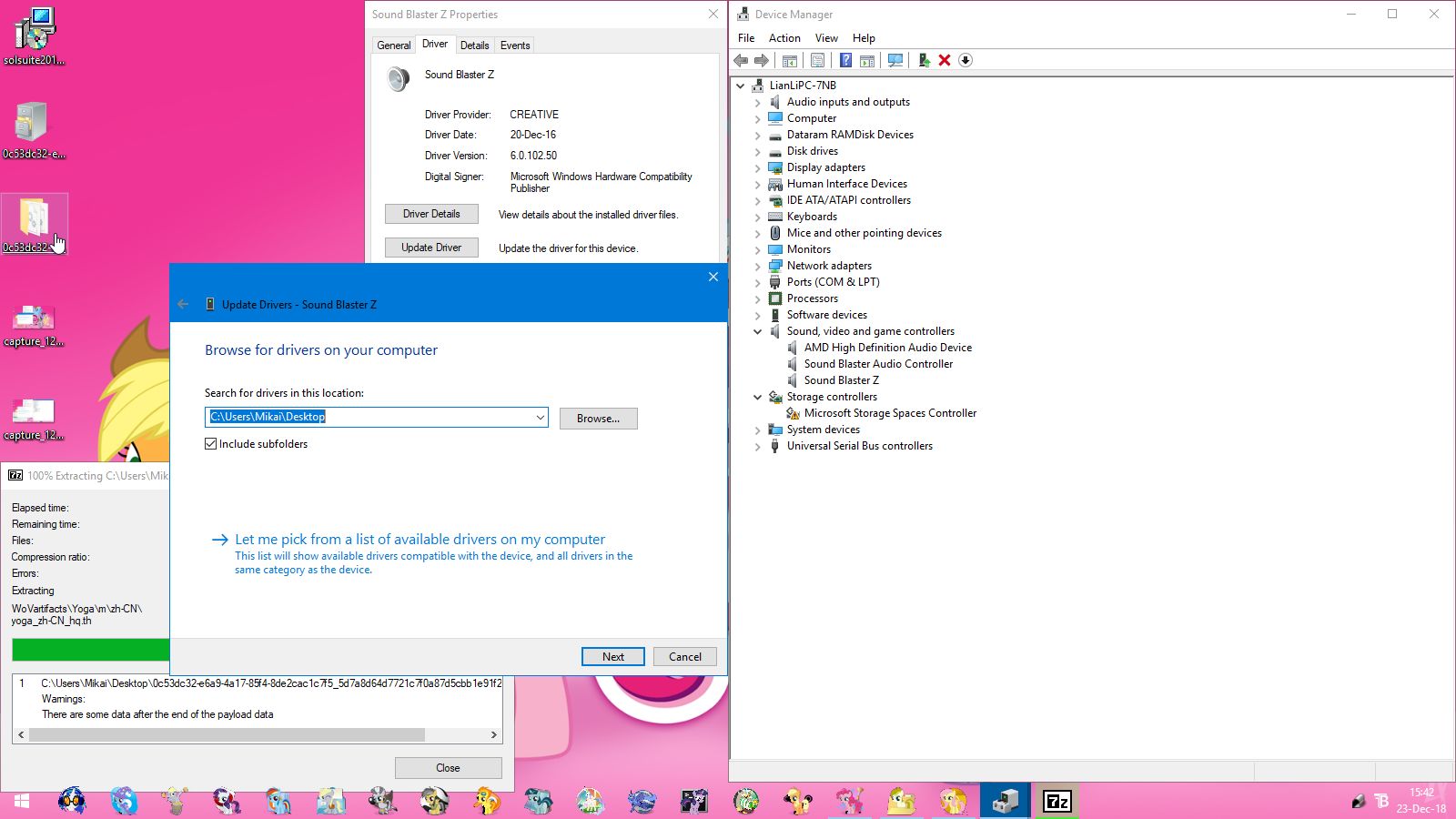Click the Driver Details button
The width and height of the screenshot is (1456, 819).
point(431,214)
